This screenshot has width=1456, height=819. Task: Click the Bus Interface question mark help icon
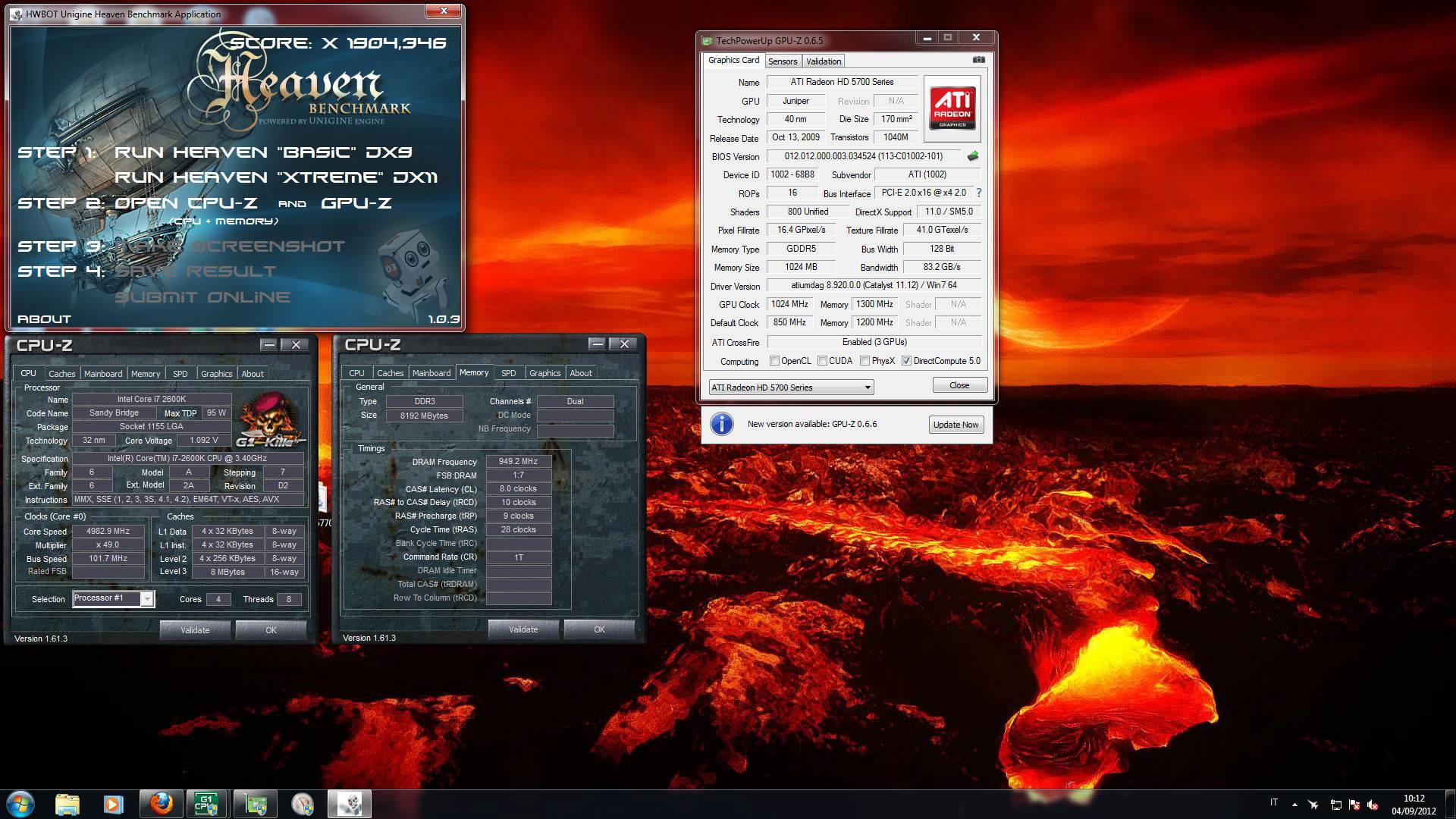(978, 193)
